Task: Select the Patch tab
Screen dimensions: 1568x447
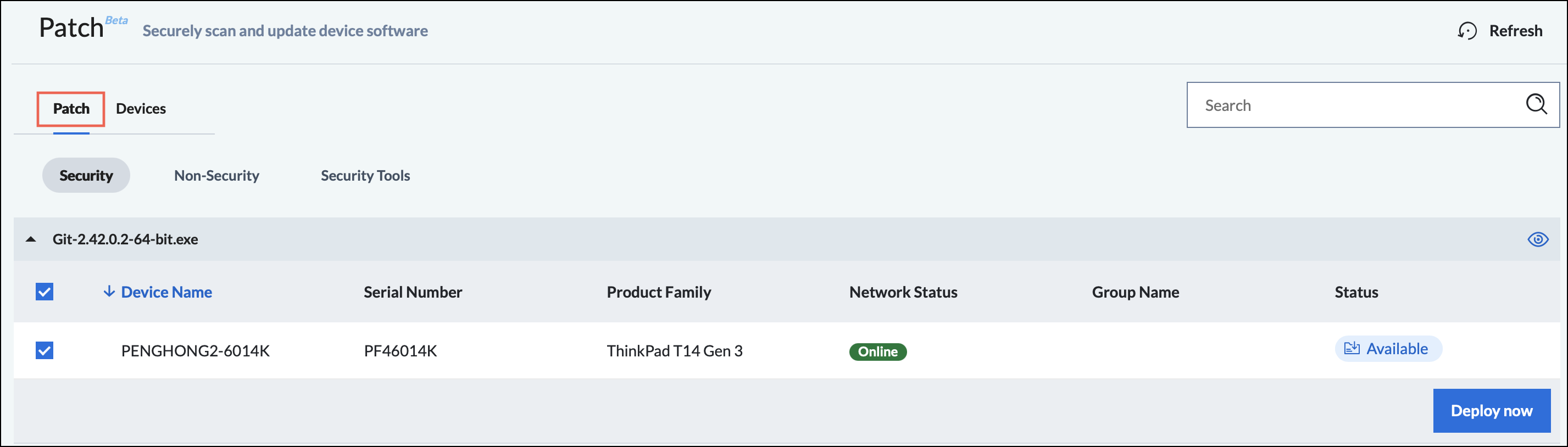Action: pos(71,109)
